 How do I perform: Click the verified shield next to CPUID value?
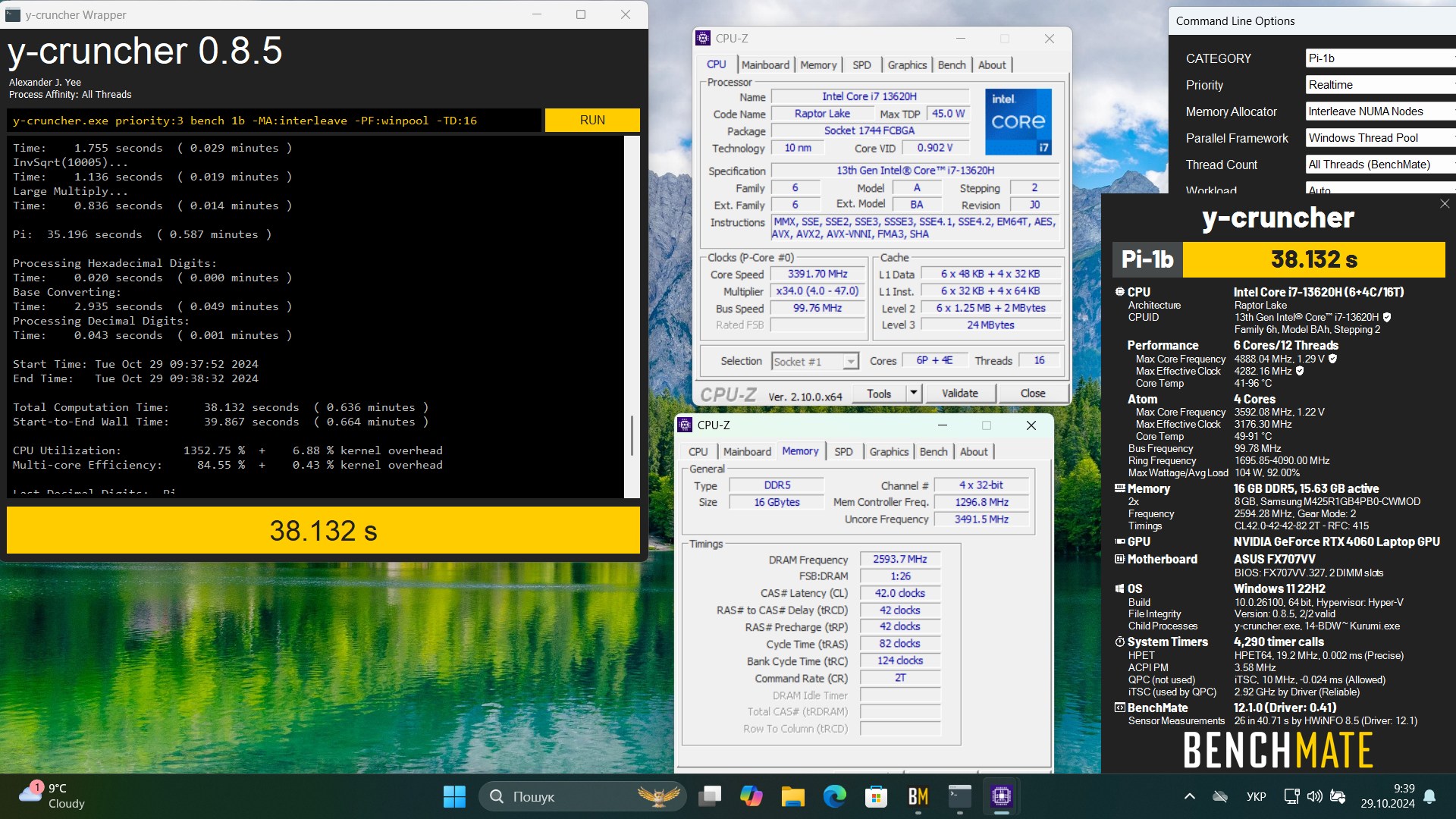click(x=1387, y=318)
